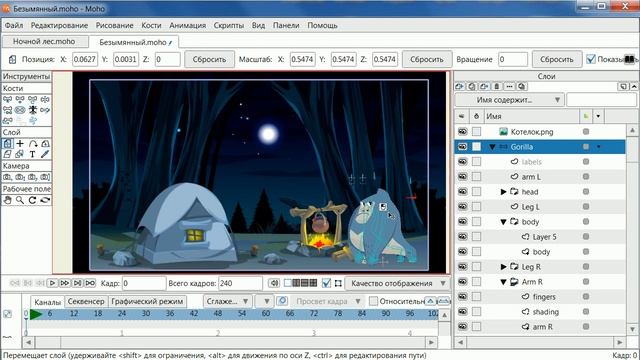Click Сбросить button next to Масштаб
The height and width of the screenshot is (360, 640).
pyautogui.click(x=427, y=59)
